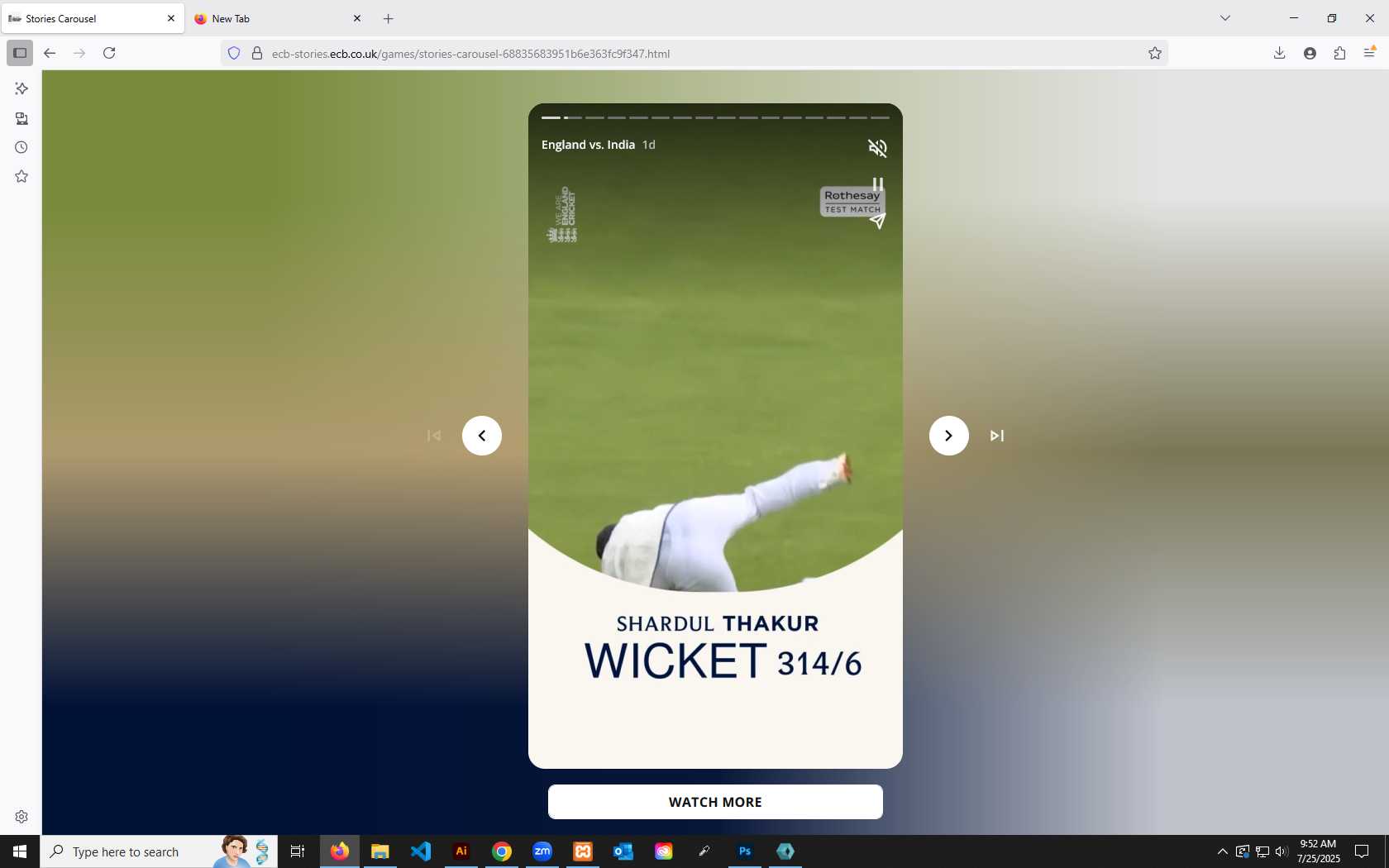Image resolution: width=1389 pixels, height=868 pixels.
Task: Close the New Tab tab
Action: 357,18
